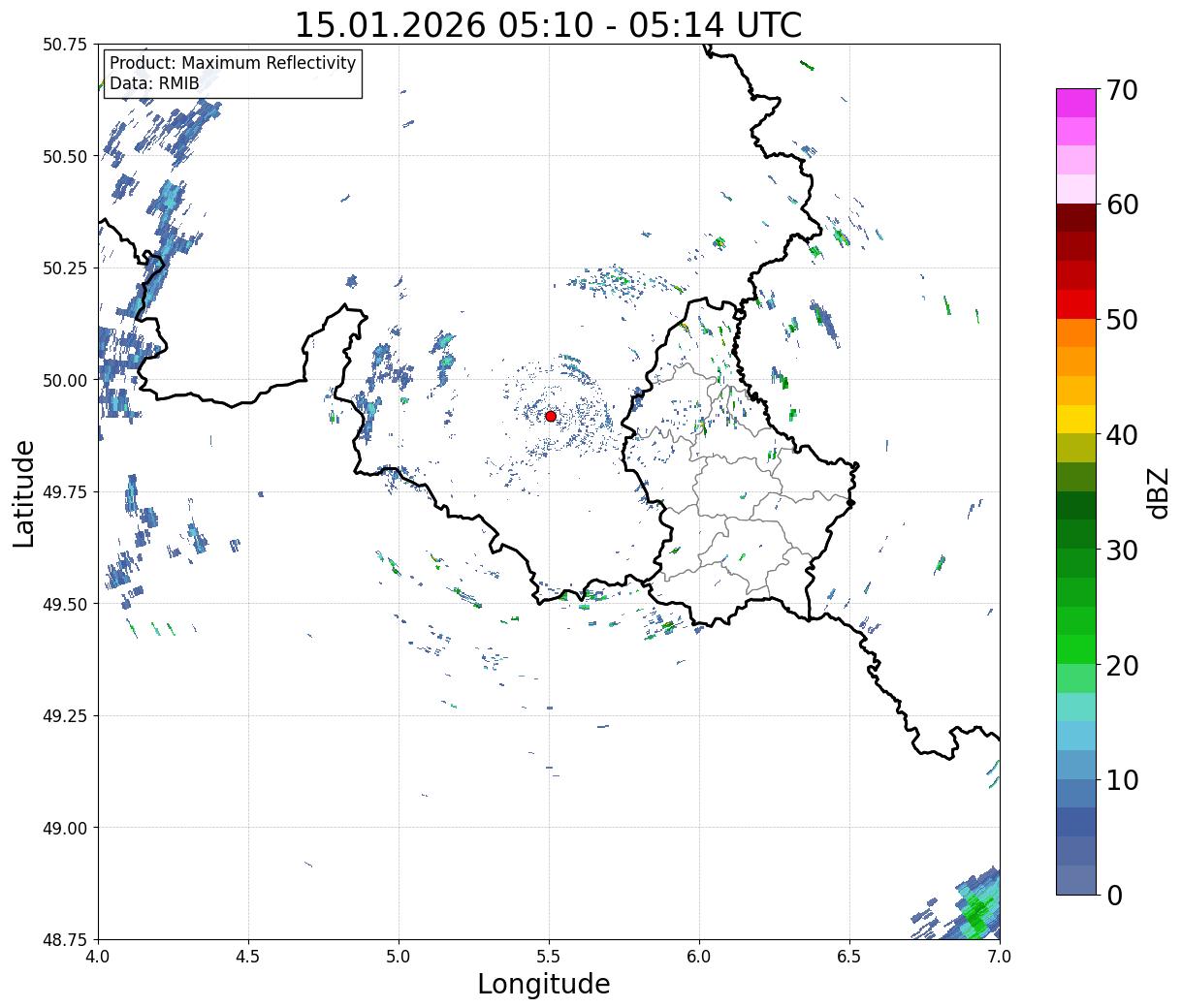Image resolution: width=1182 pixels, height=1008 pixels.
Task: Click the plot title '15.01.2026 05:10 - 05:14 UTC'
Action: pyautogui.click(x=548, y=24)
